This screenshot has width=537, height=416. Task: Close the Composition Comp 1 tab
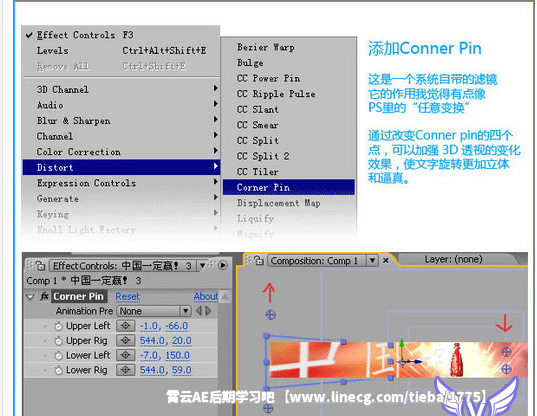(x=386, y=261)
